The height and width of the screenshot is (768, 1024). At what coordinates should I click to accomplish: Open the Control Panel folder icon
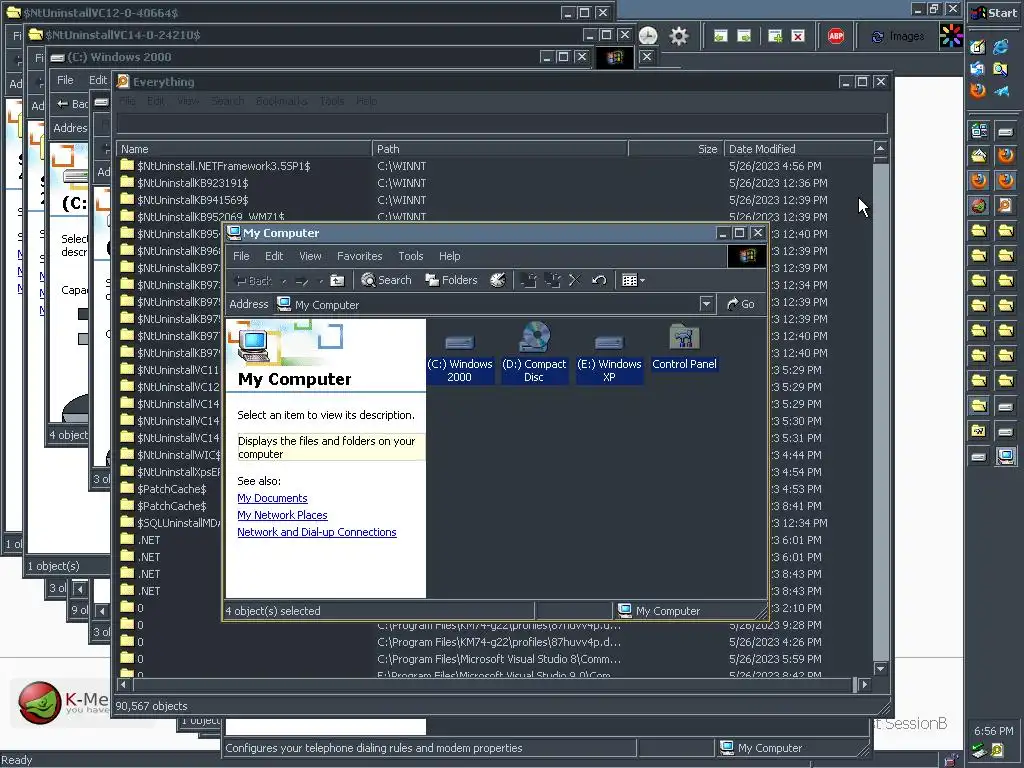point(684,347)
